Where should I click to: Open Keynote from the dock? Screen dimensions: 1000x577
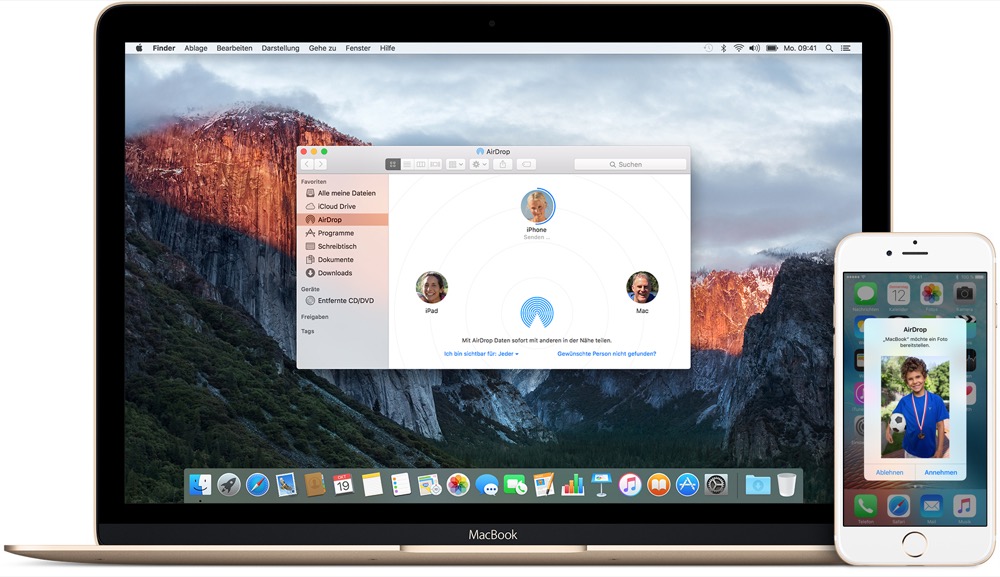coord(601,485)
